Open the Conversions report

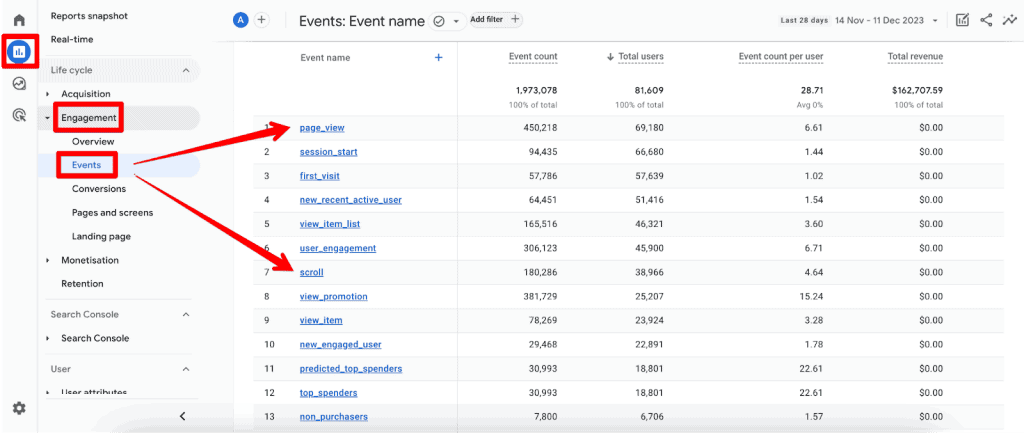pyautogui.click(x=99, y=189)
